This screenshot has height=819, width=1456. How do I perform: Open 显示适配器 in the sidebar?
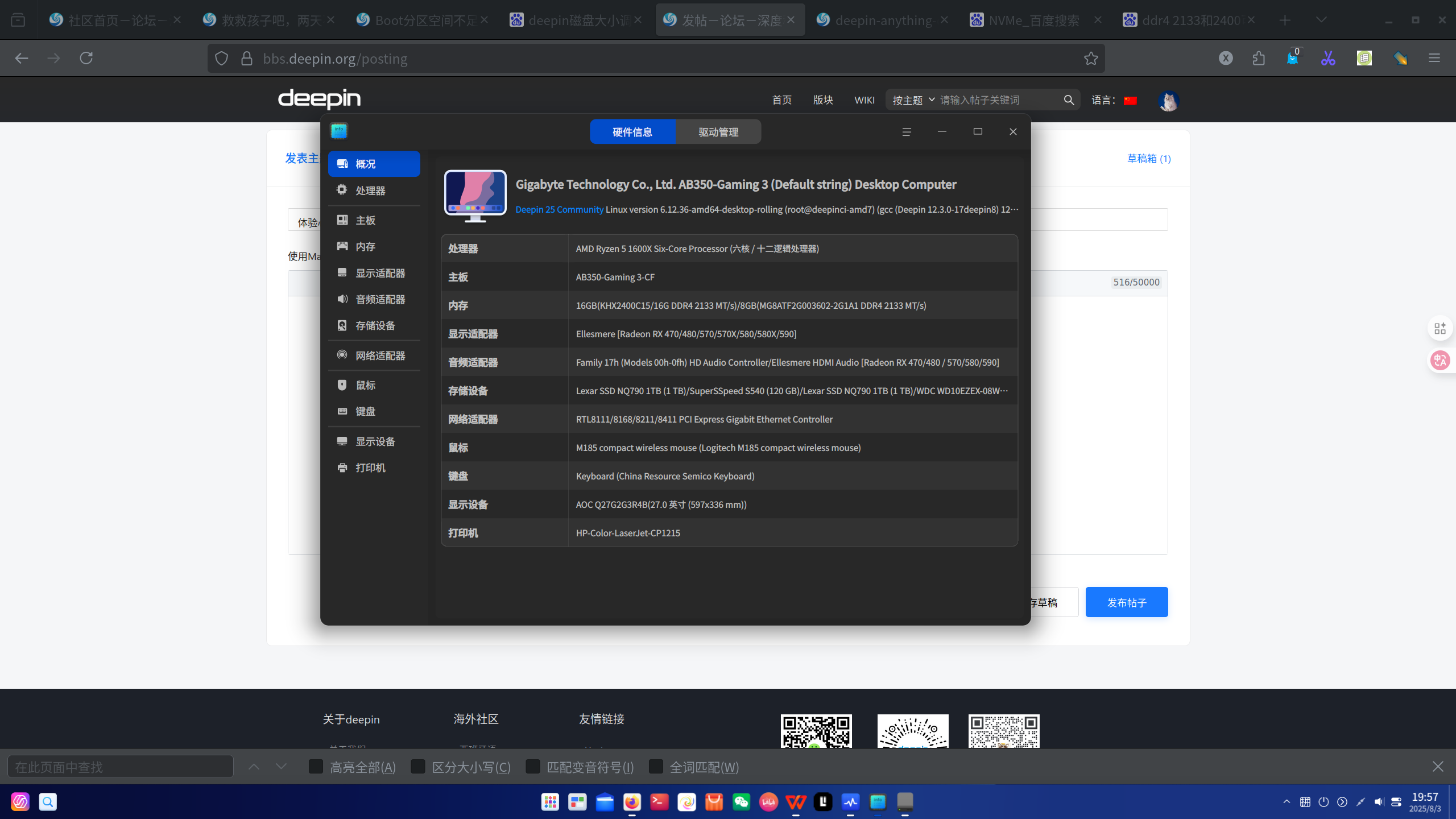(374, 273)
